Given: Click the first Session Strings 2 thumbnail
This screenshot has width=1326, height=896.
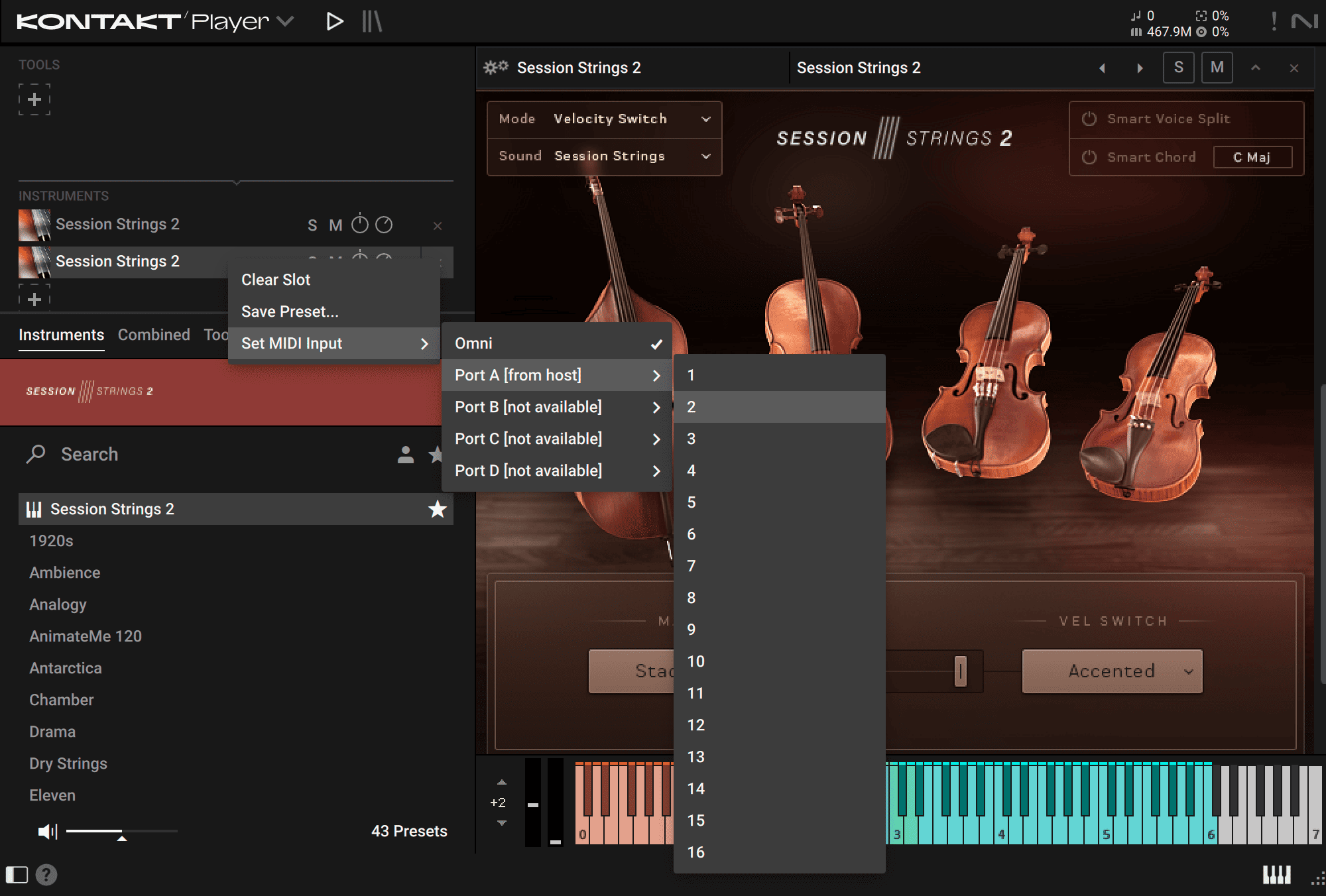Looking at the screenshot, I should coord(34,225).
